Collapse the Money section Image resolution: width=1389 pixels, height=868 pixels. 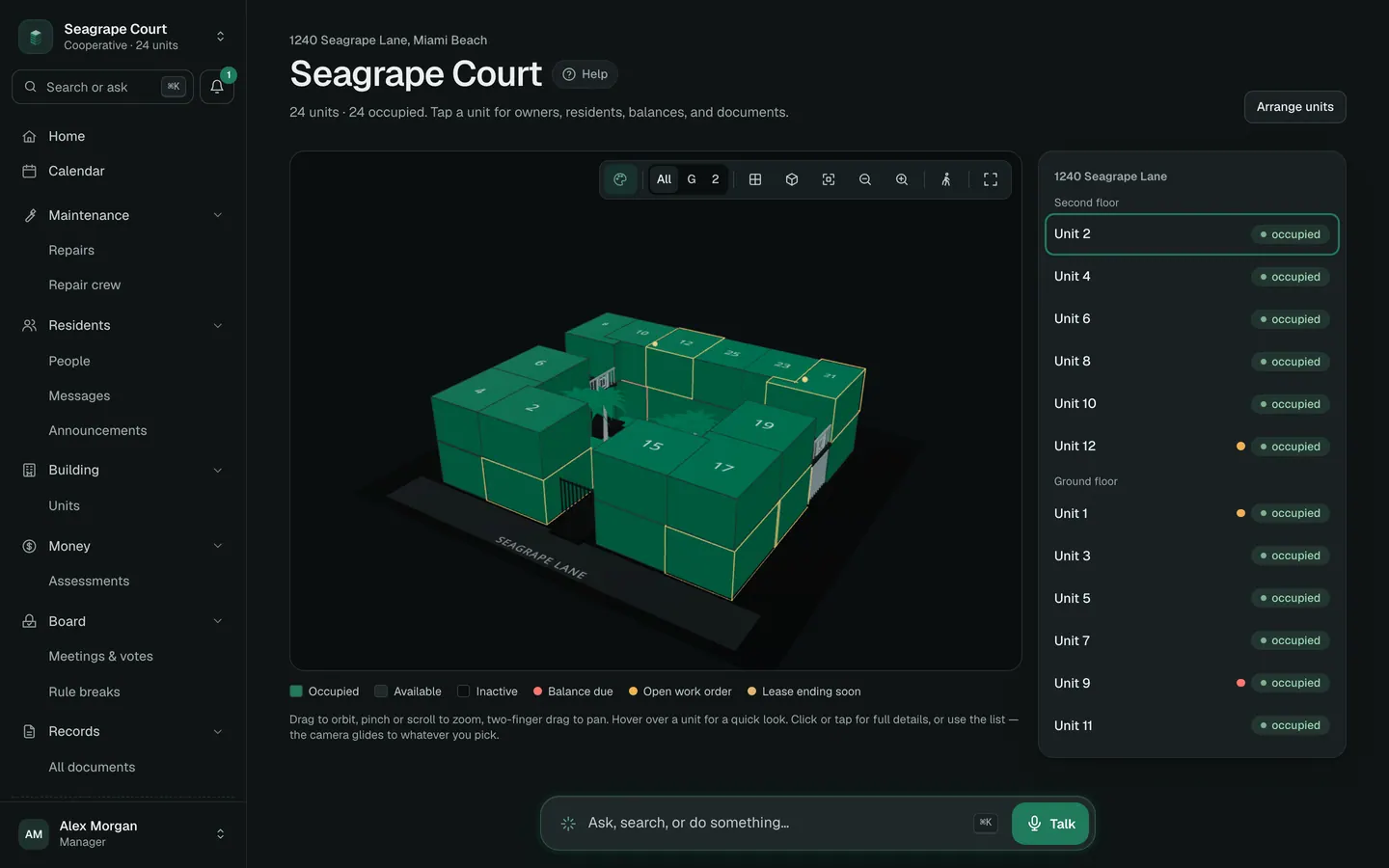pyautogui.click(x=218, y=546)
